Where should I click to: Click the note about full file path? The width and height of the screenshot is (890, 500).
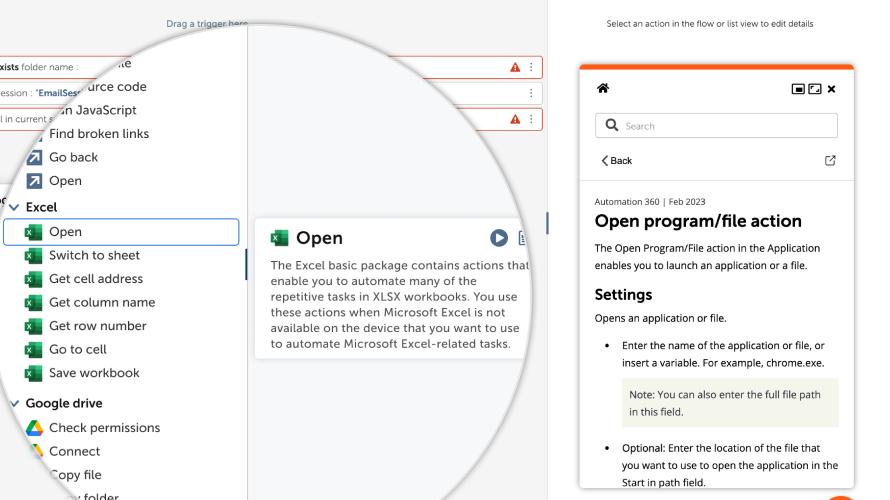pyautogui.click(x=730, y=403)
